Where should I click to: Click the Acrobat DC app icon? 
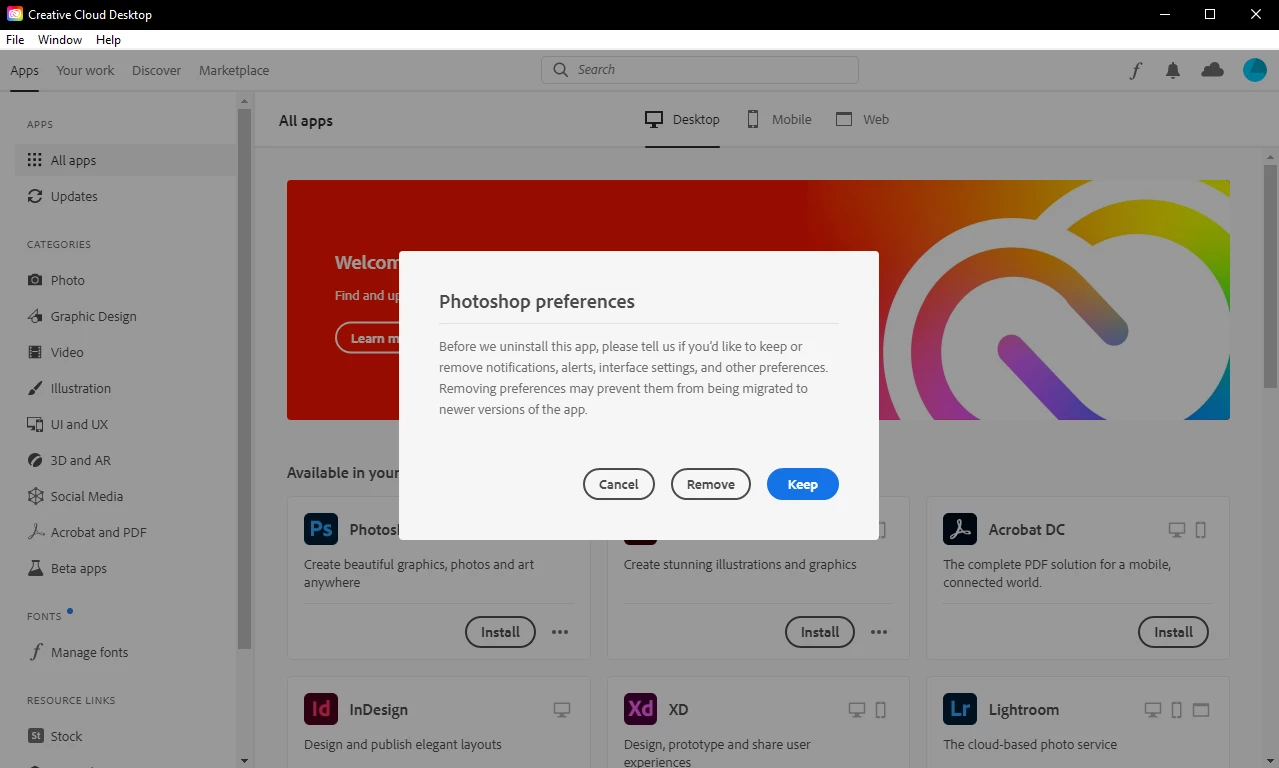click(x=960, y=529)
